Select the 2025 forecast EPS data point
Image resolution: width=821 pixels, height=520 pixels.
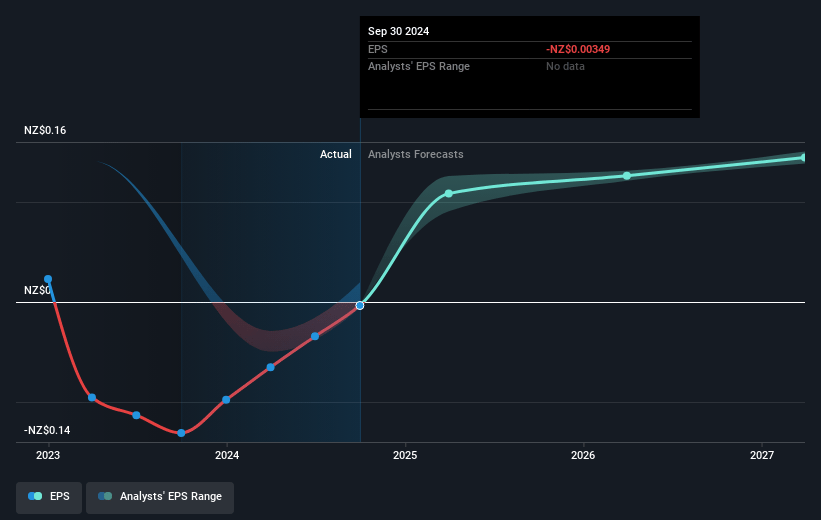[449, 194]
